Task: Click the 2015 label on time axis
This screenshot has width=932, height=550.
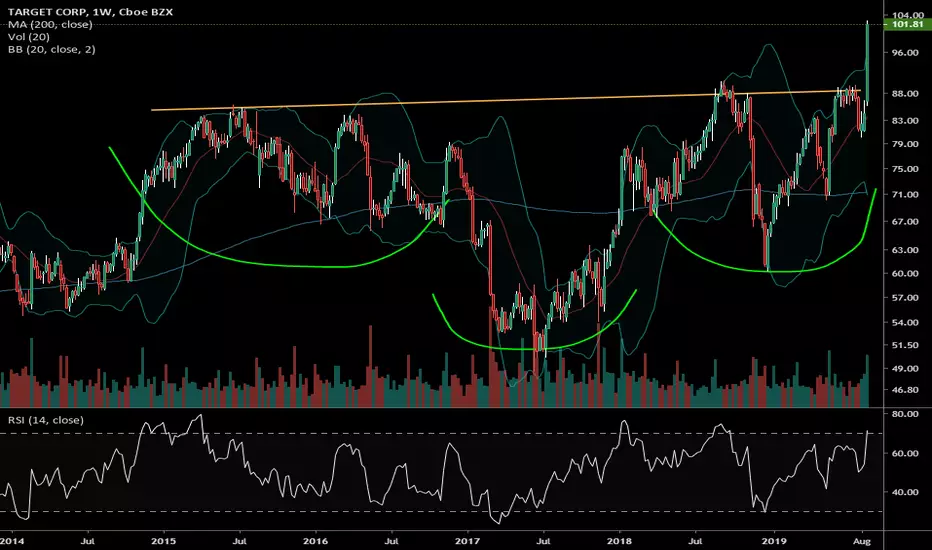Action: point(163,541)
